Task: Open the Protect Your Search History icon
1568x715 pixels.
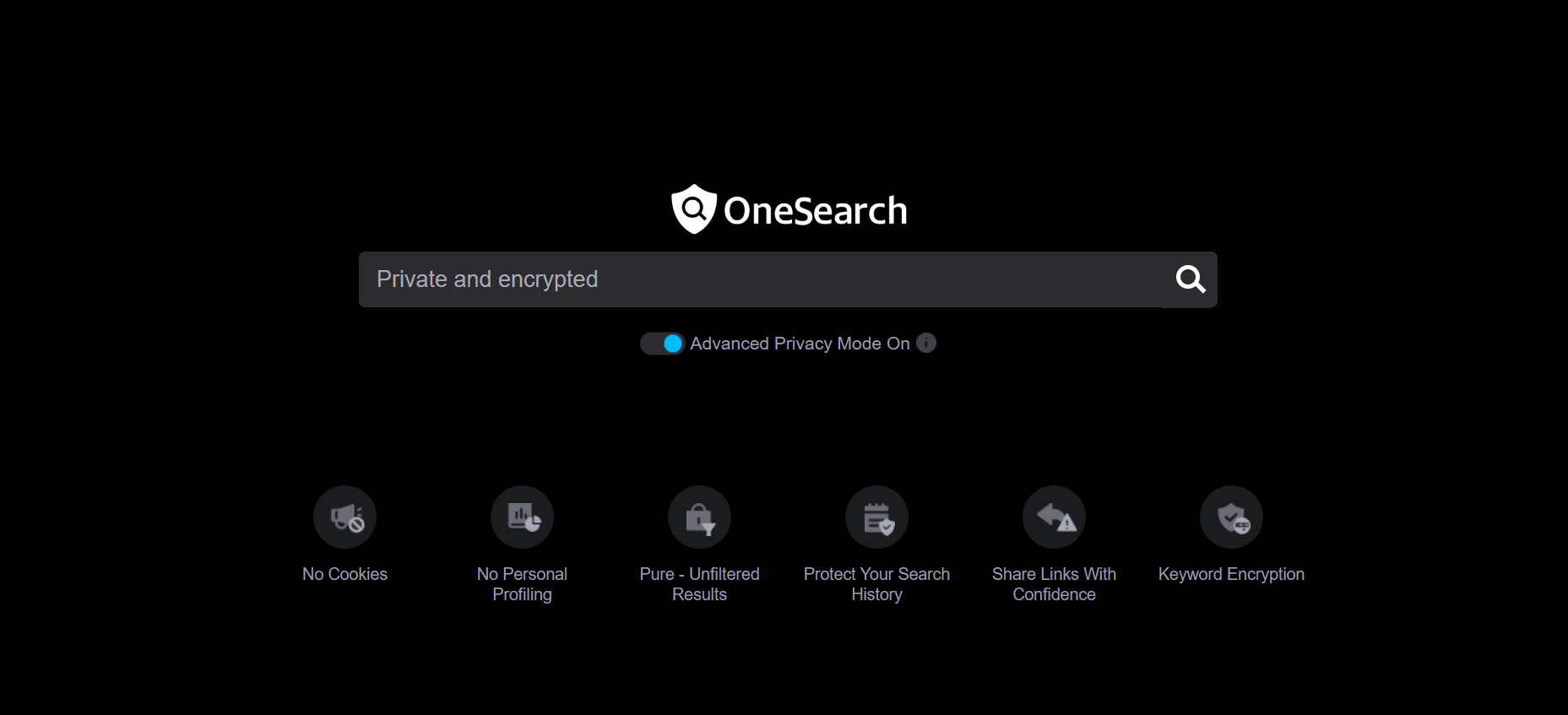Action: pyautogui.click(x=877, y=517)
